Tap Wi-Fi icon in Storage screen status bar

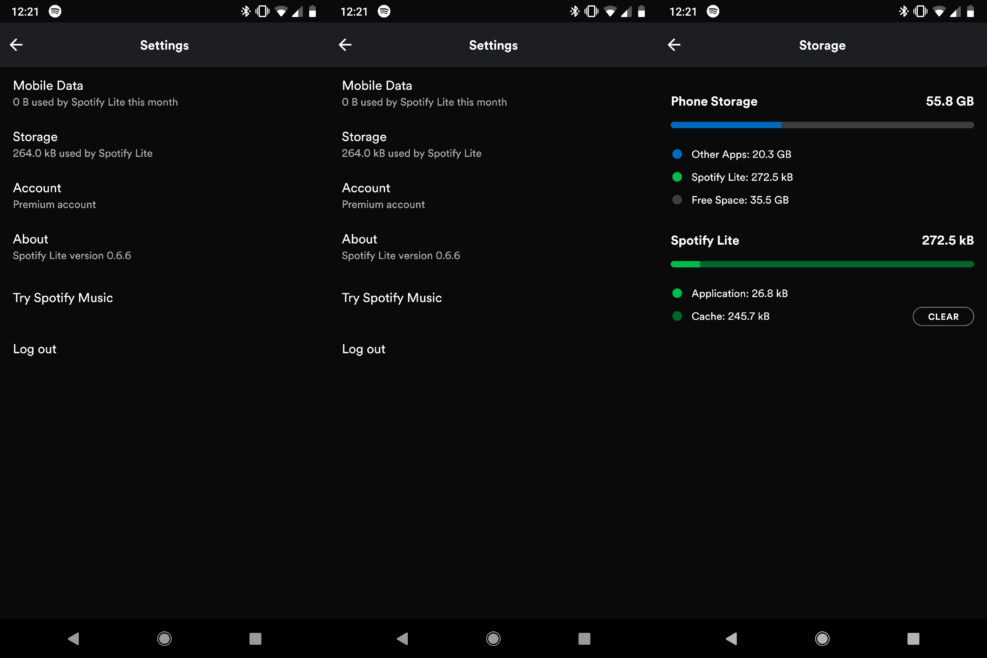(x=939, y=11)
